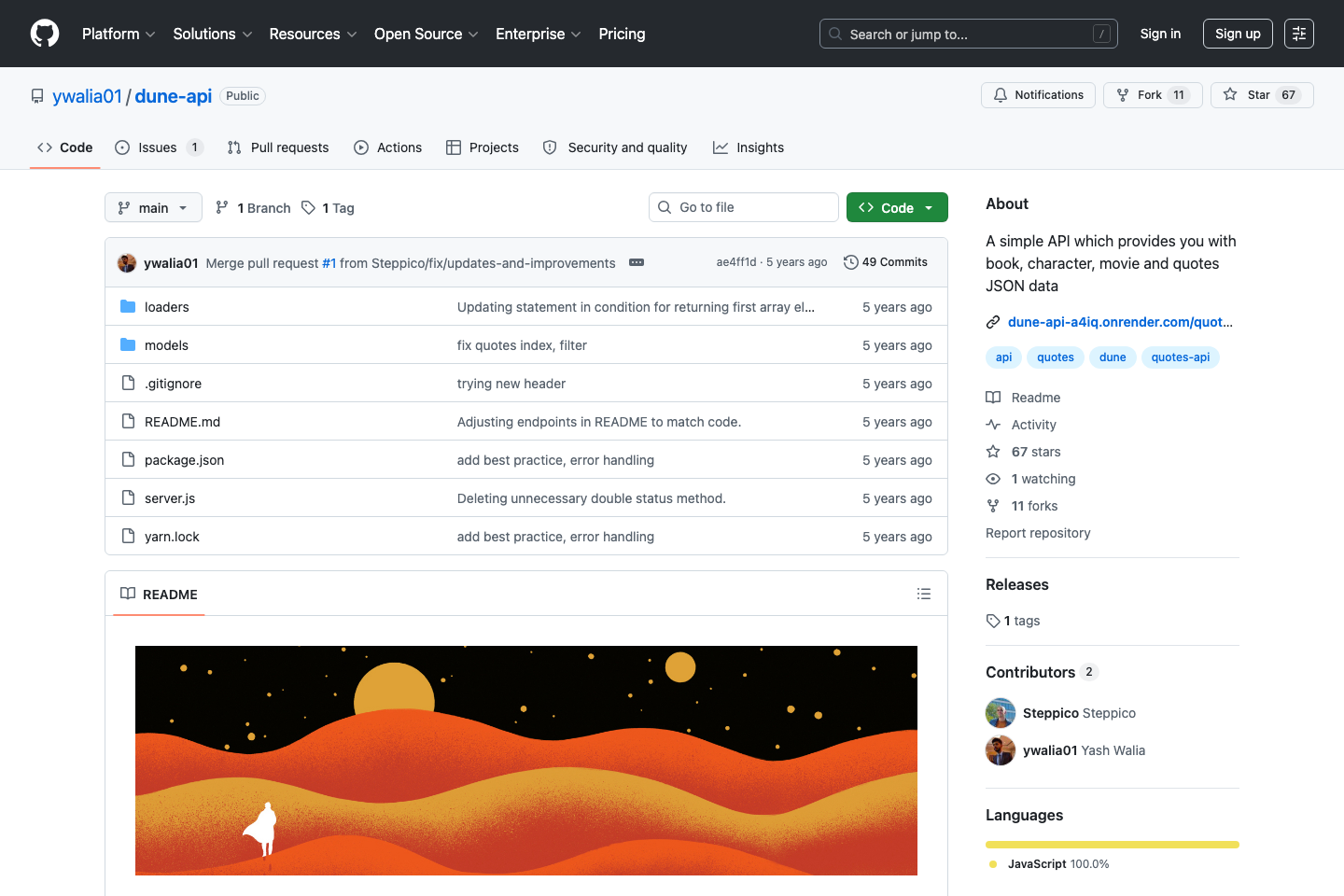Screen dimensions: 1344x896
Task: Open the GitHub home page via the logo
Action: click(44, 34)
